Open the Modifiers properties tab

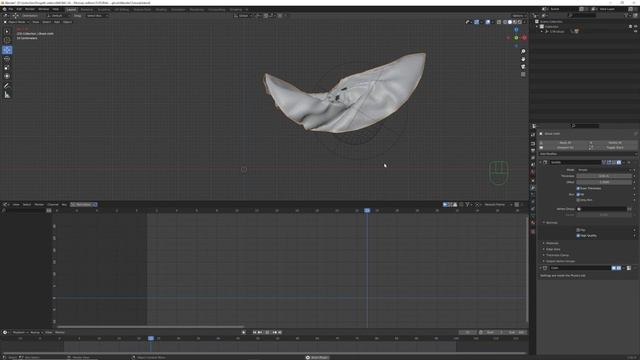tap(533, 188)
